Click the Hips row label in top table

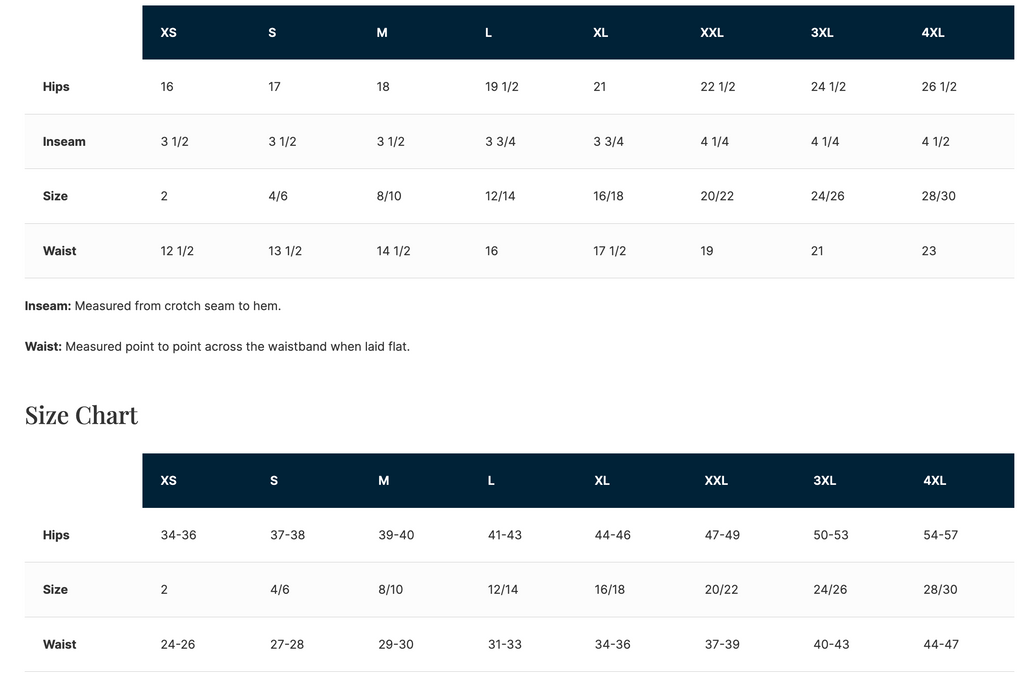click(56, 87)
